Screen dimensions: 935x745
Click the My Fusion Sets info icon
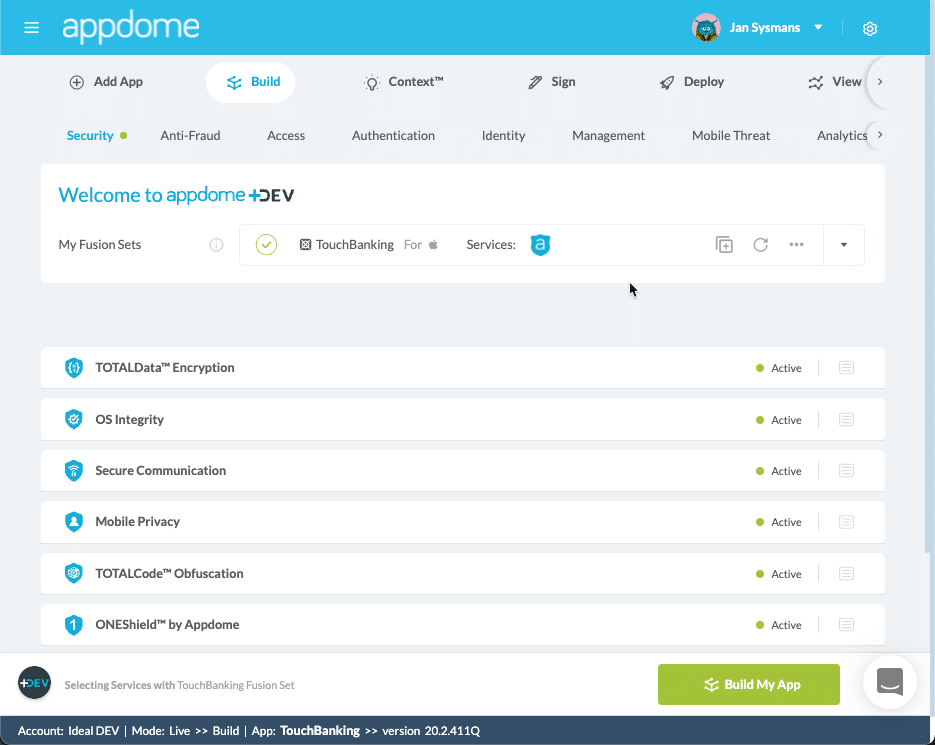click(216, 245)
